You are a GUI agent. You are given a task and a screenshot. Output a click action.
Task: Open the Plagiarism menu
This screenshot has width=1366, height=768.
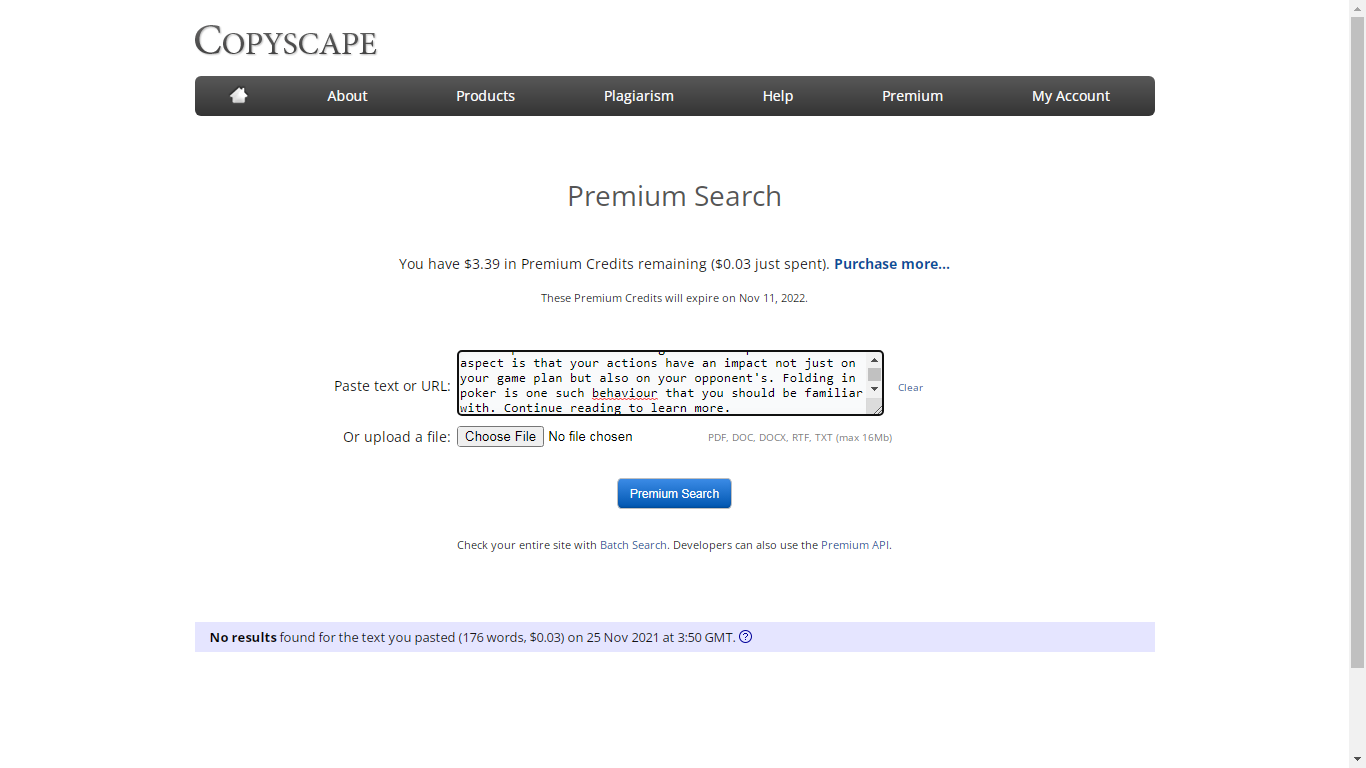point(639,96)
